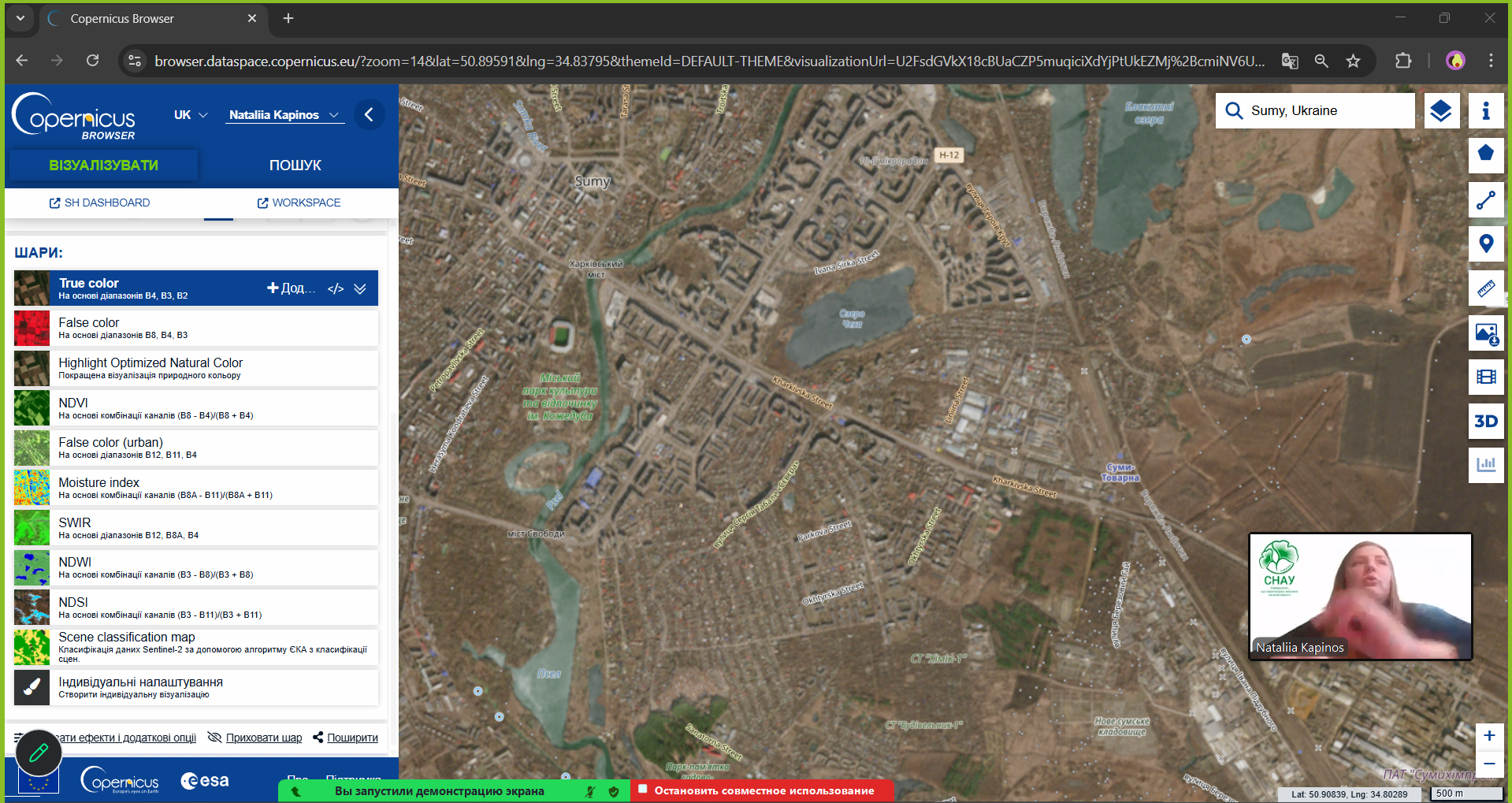Switch to 3D view mode

pyautogui.click(x=1486, y=421)
